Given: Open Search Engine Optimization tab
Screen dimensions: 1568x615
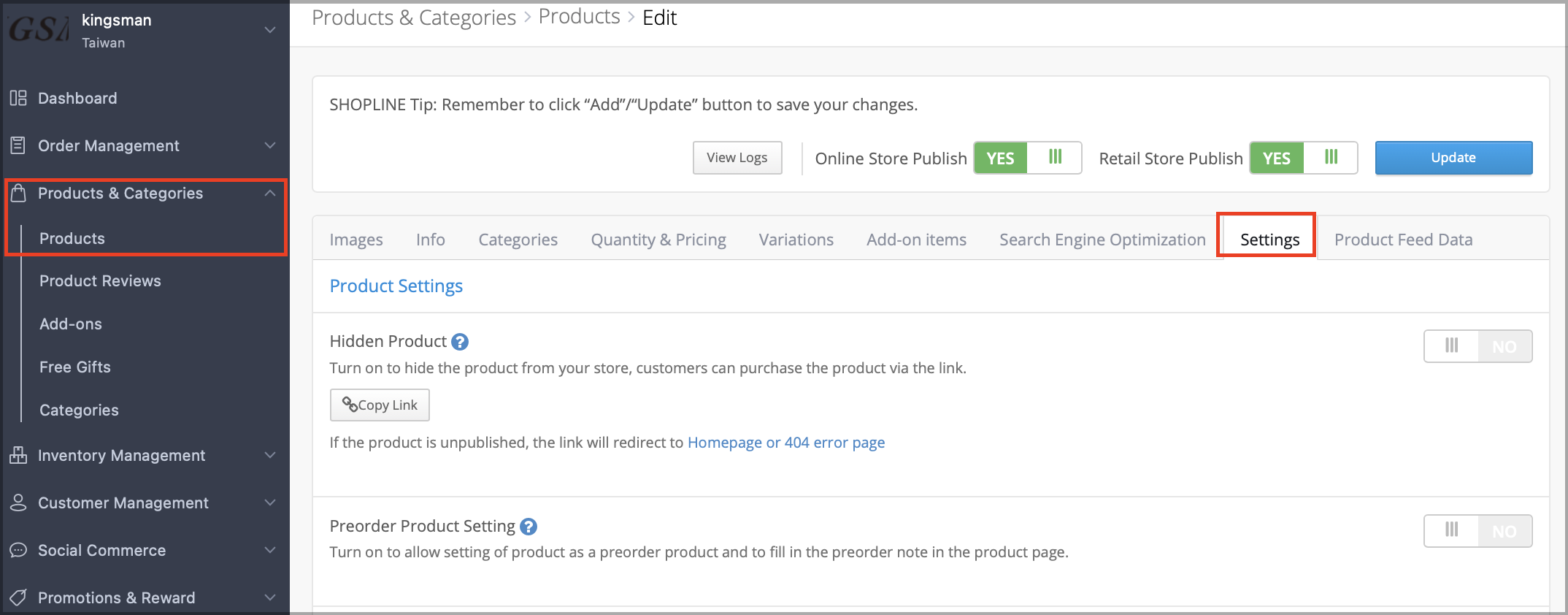Looking at the screenshot, I should tap(1102, 240).
